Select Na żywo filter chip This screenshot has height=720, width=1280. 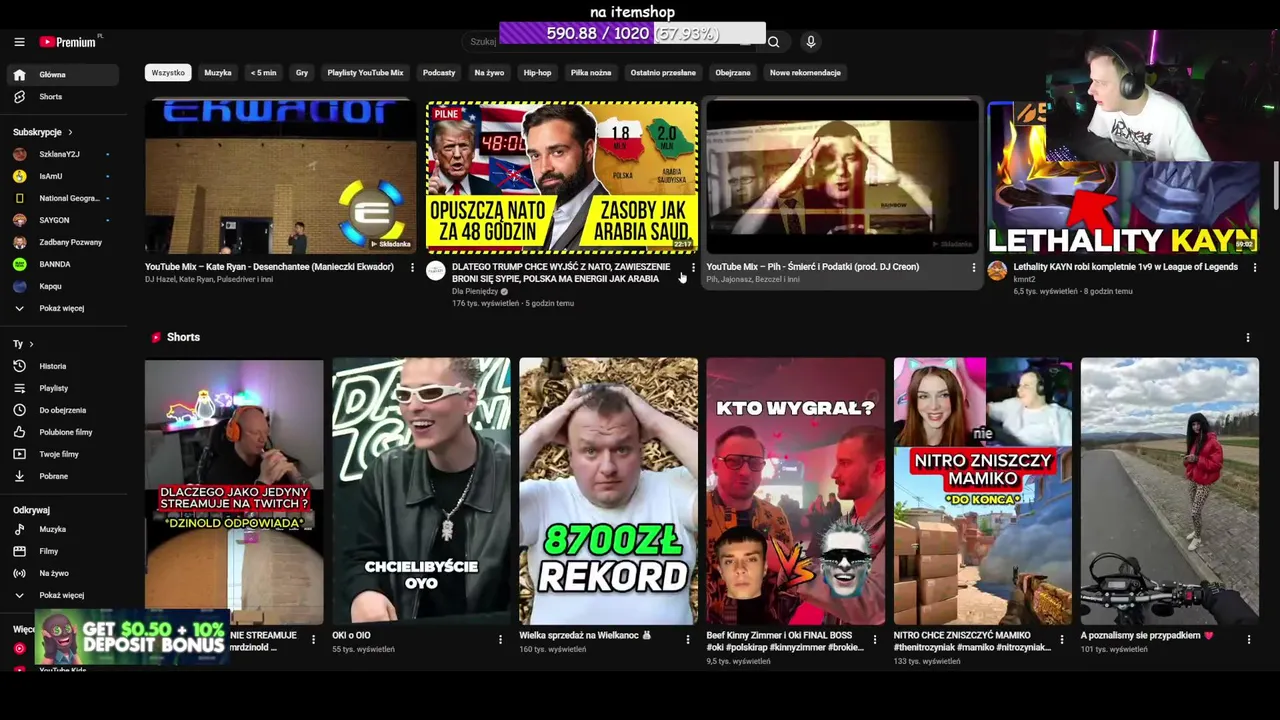(489, 73)
